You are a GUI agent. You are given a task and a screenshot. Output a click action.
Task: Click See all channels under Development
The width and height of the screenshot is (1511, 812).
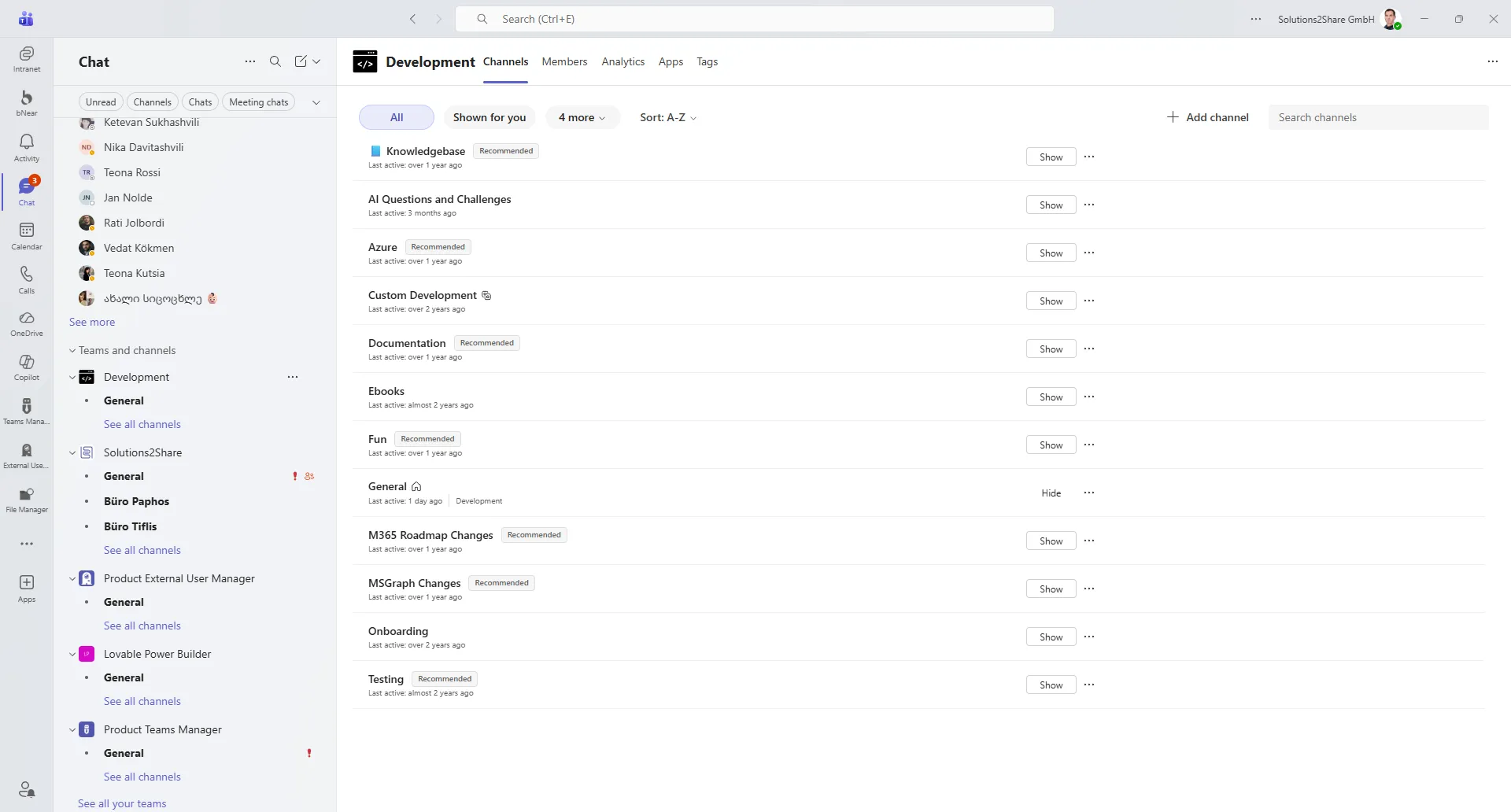coord(142,424)
